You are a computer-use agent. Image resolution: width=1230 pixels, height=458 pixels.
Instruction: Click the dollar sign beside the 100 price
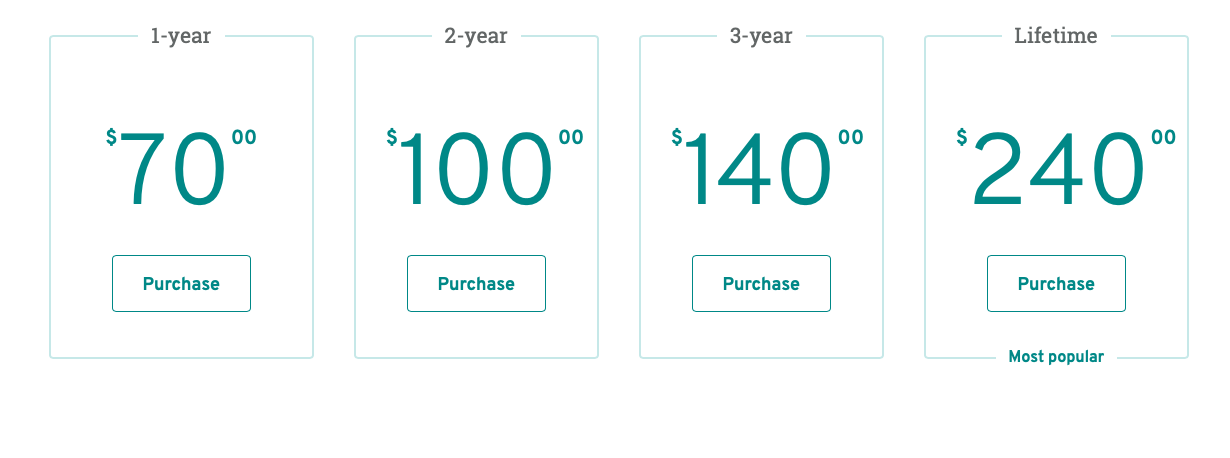click(392, 138)
